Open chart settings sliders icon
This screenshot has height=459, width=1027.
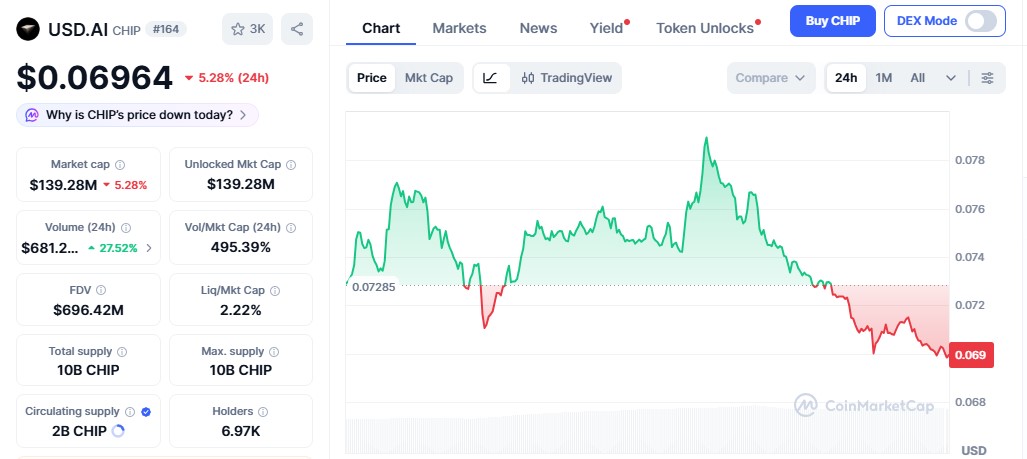pyautogui.click(x=987, y=78)
